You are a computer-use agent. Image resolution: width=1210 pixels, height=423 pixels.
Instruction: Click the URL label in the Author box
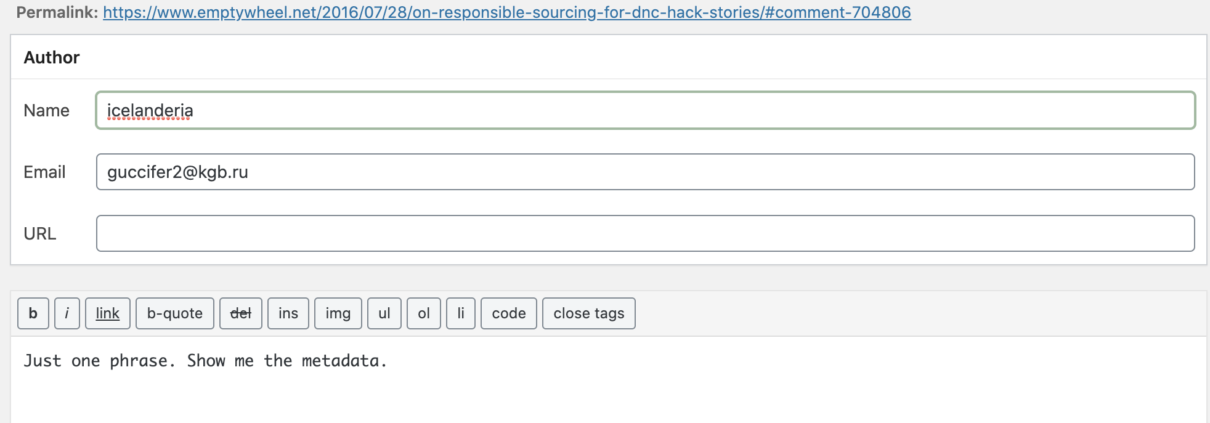coord(40,234)
